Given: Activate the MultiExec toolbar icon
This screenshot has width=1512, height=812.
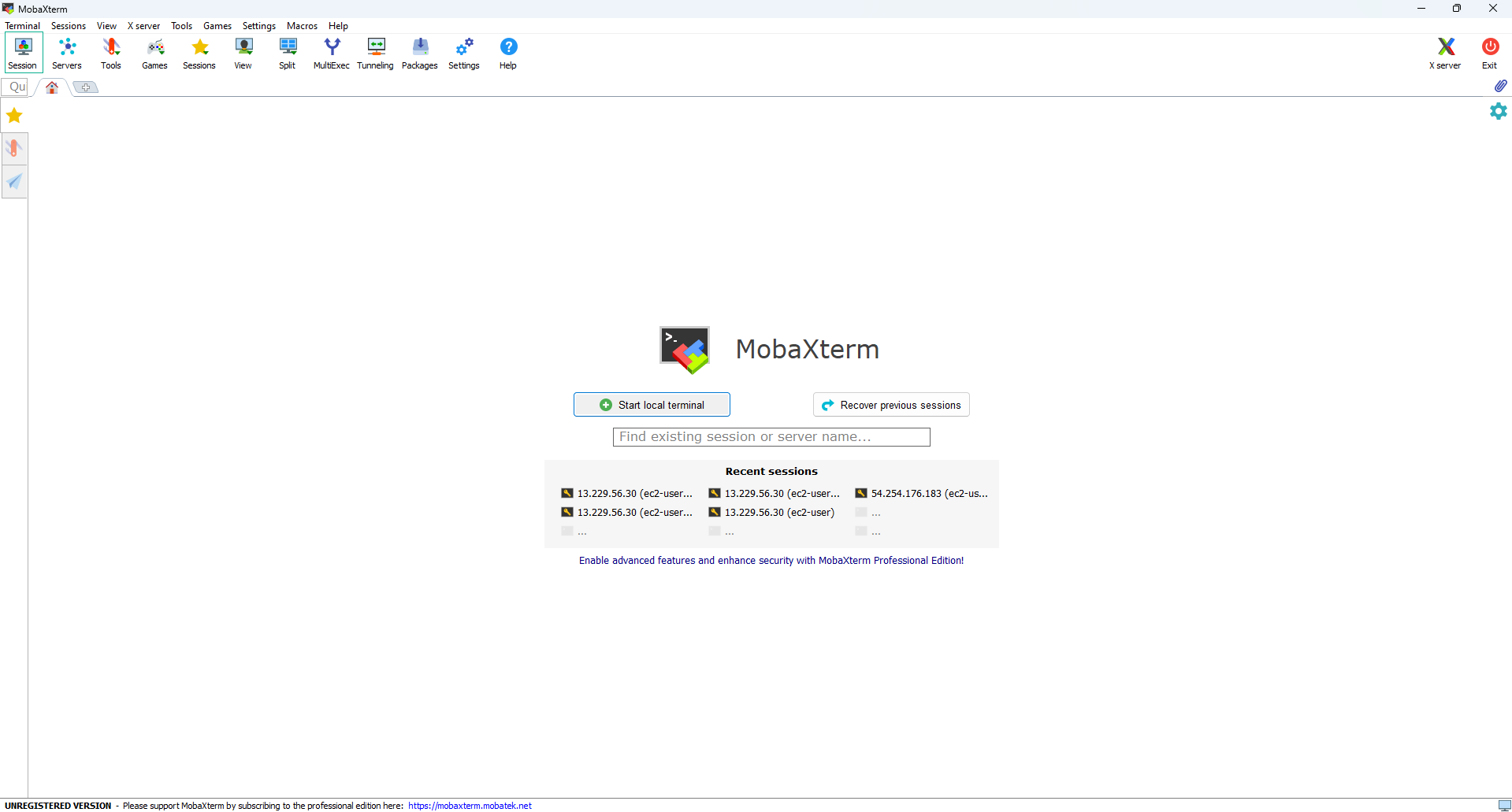Looking at the screenshot, I should tap(332, 54).
